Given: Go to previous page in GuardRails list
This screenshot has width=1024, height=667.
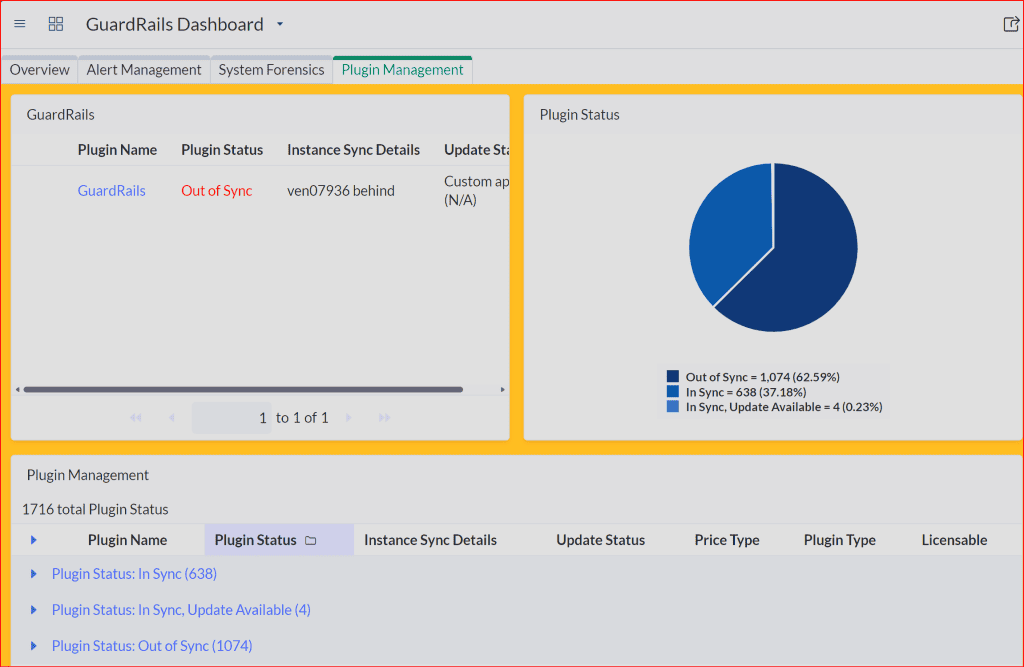Looking at the screenshot, I should (x=171, y=417).
